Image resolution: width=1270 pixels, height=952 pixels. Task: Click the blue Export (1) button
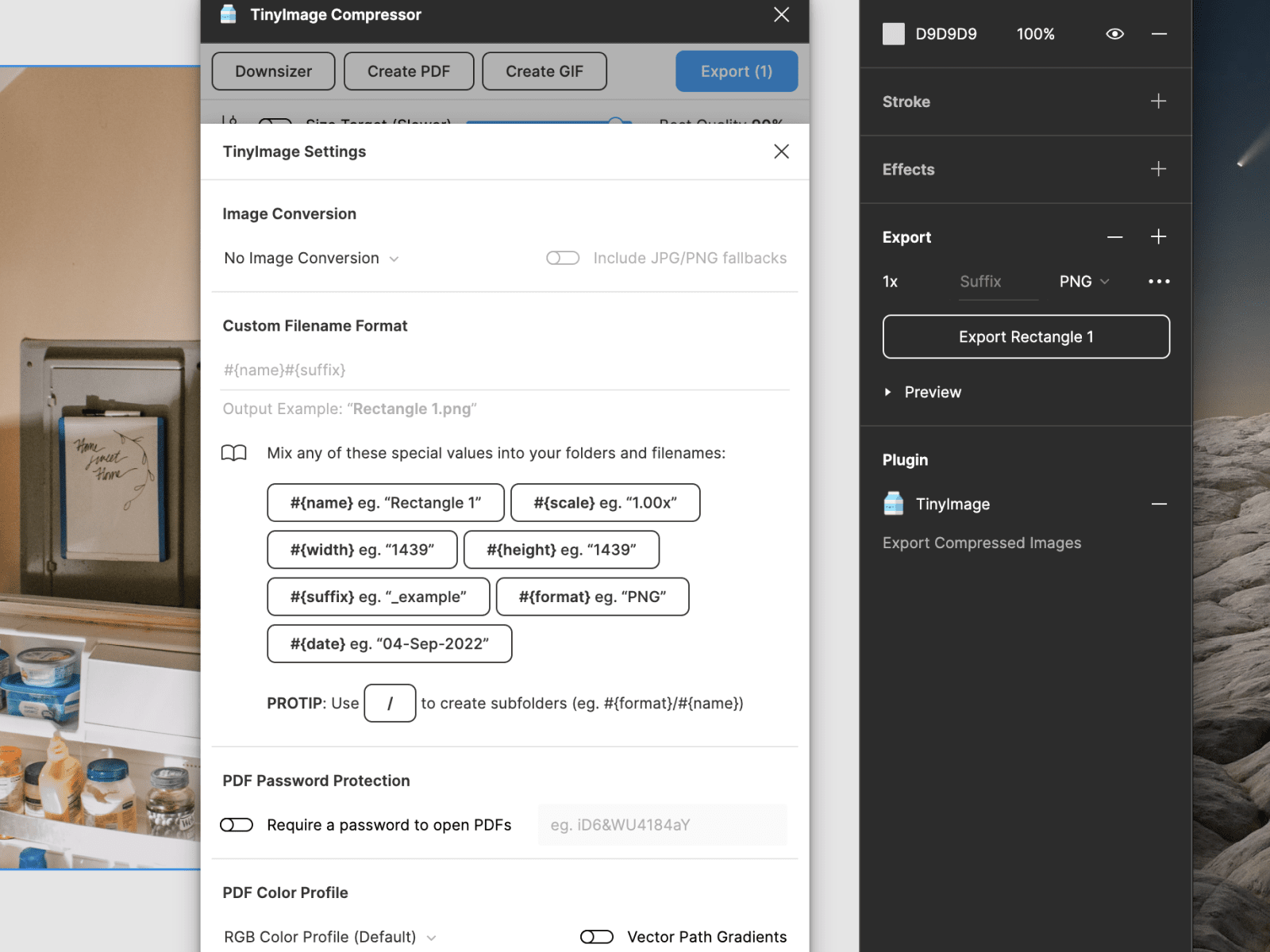point(736,71)
